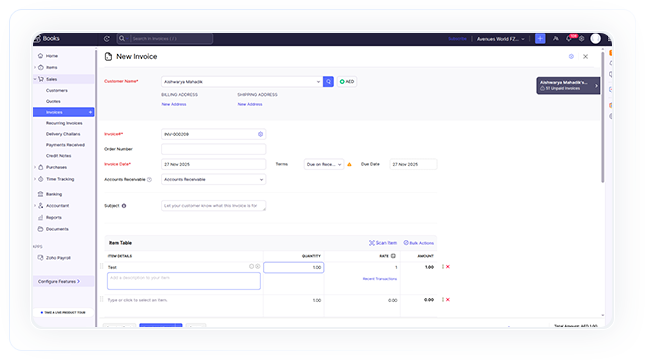
Task: Click Configure Features button in sidebar
Action: tap(63, 281)
